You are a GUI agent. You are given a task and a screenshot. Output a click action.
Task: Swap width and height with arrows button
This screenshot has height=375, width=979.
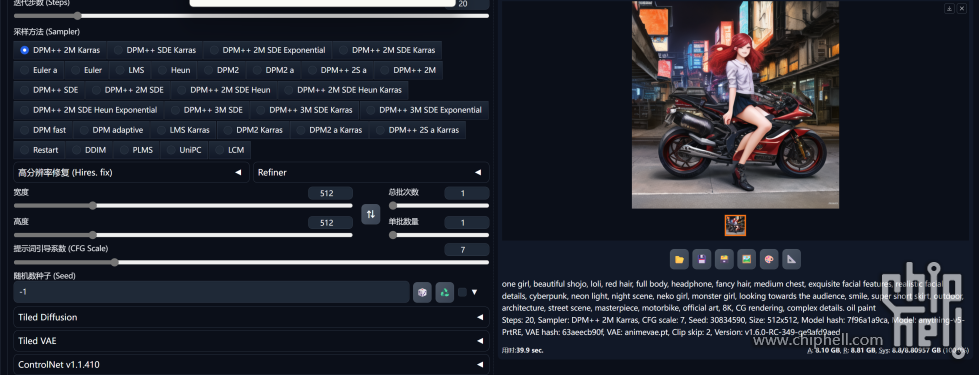pos(371,214)
